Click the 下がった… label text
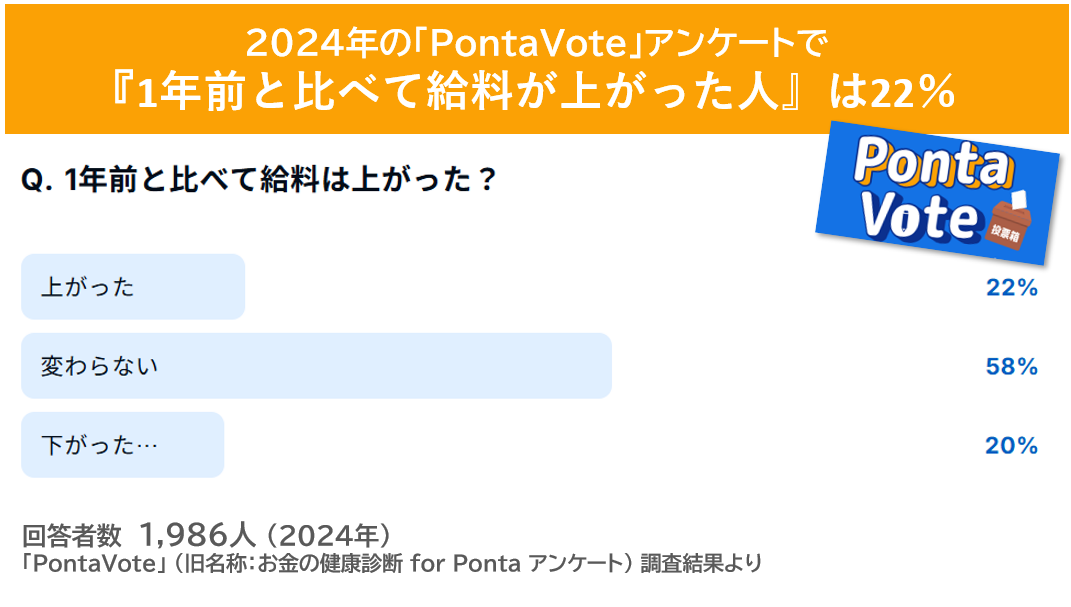This screenshot has width=1071, height=607. tap(100, 445)
